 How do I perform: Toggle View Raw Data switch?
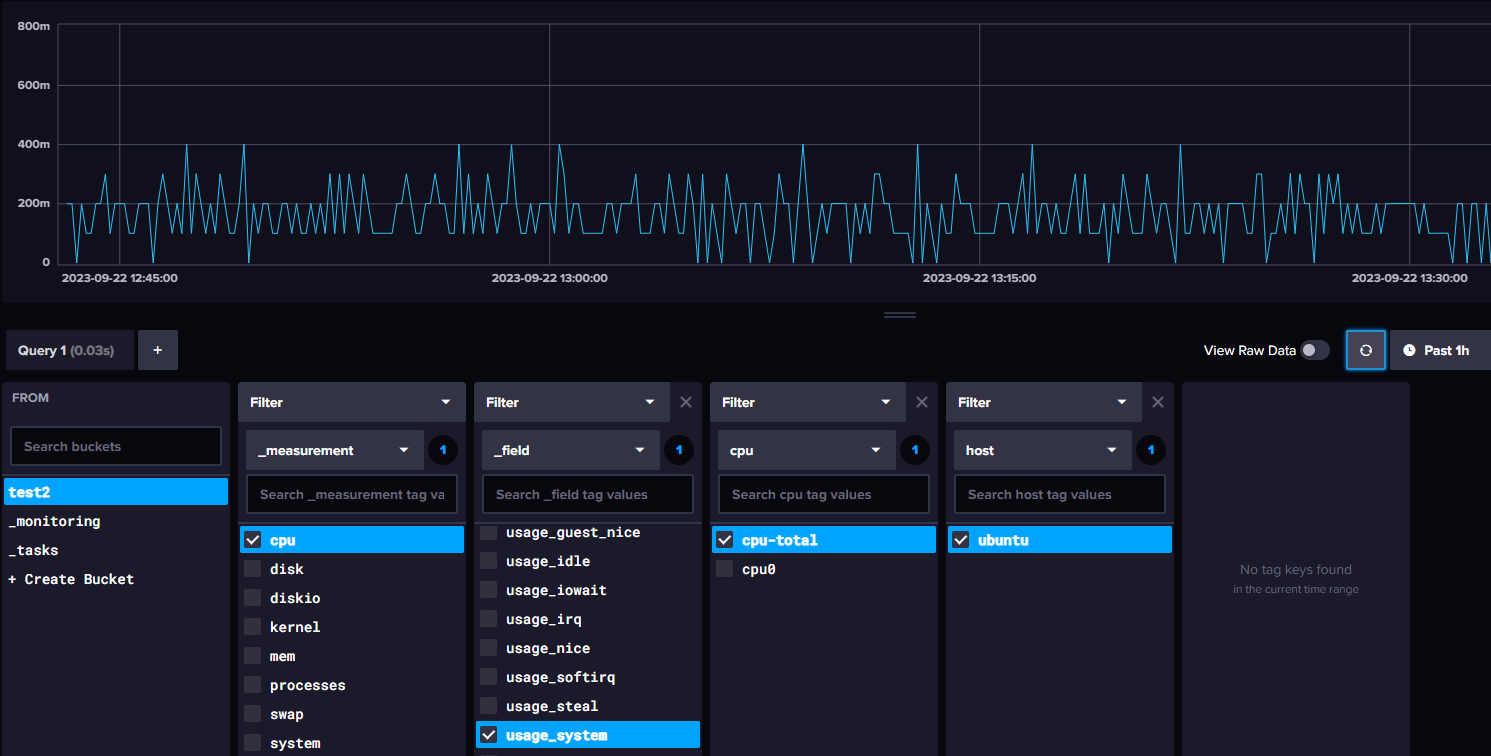pyautogui.click(x=1315, y=350)
